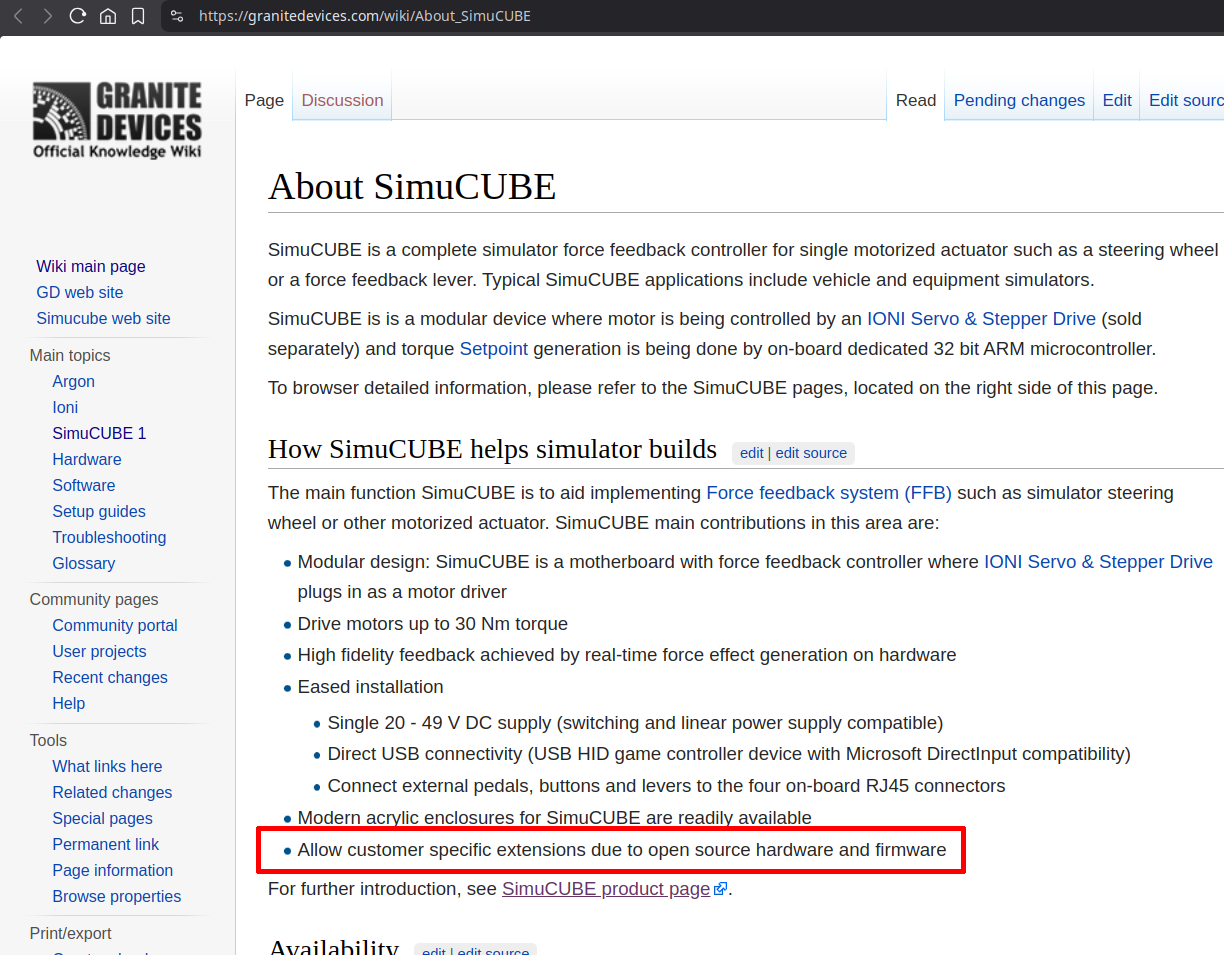Click external link icon after product page
1224x955 pixels.
720,889
